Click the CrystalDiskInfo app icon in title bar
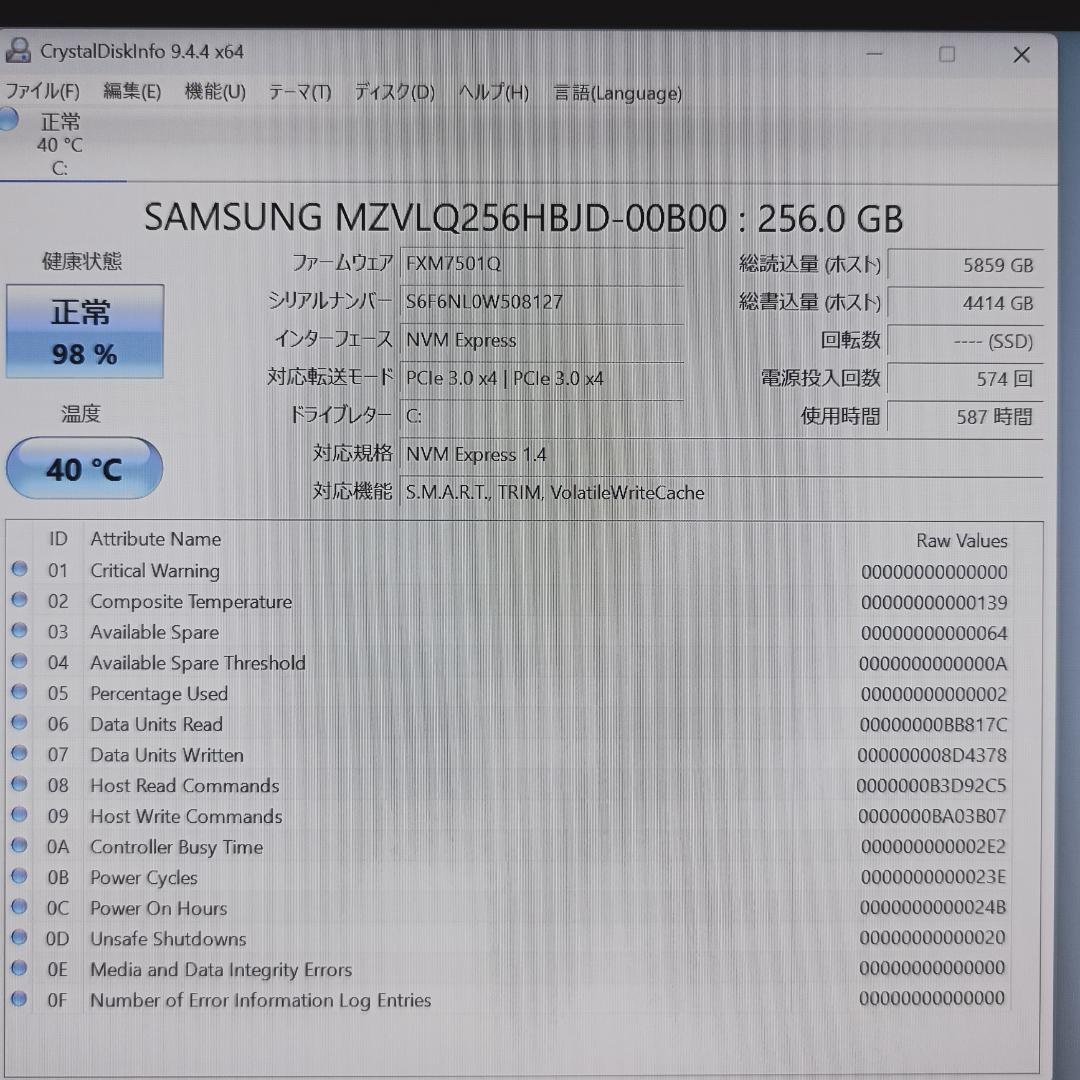 coord(17,50)
